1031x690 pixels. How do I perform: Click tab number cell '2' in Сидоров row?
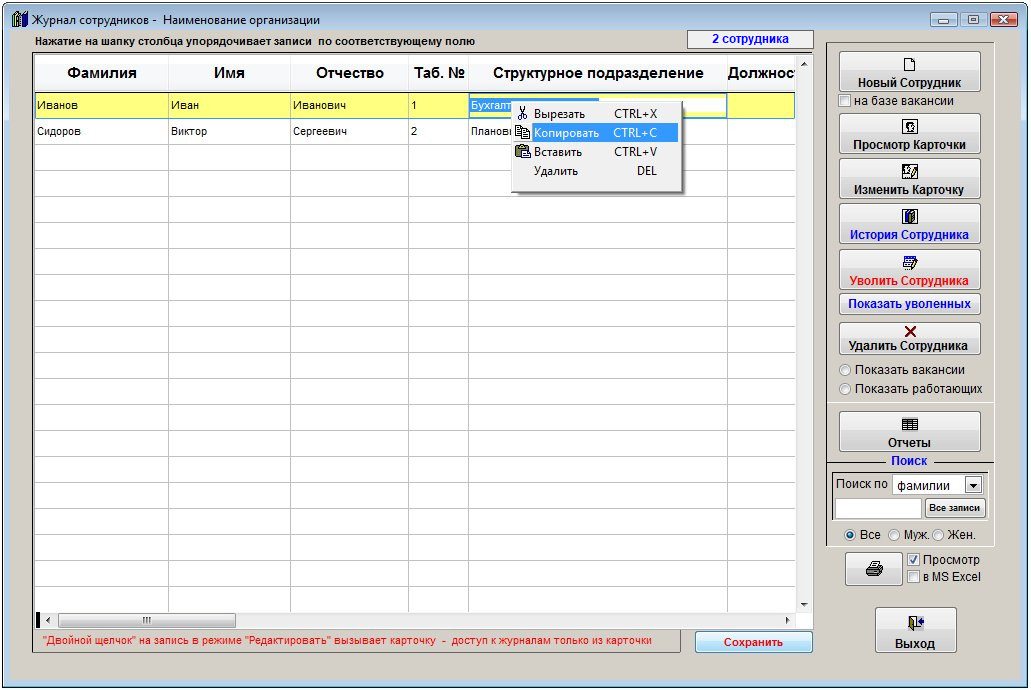tap(439, 132)
